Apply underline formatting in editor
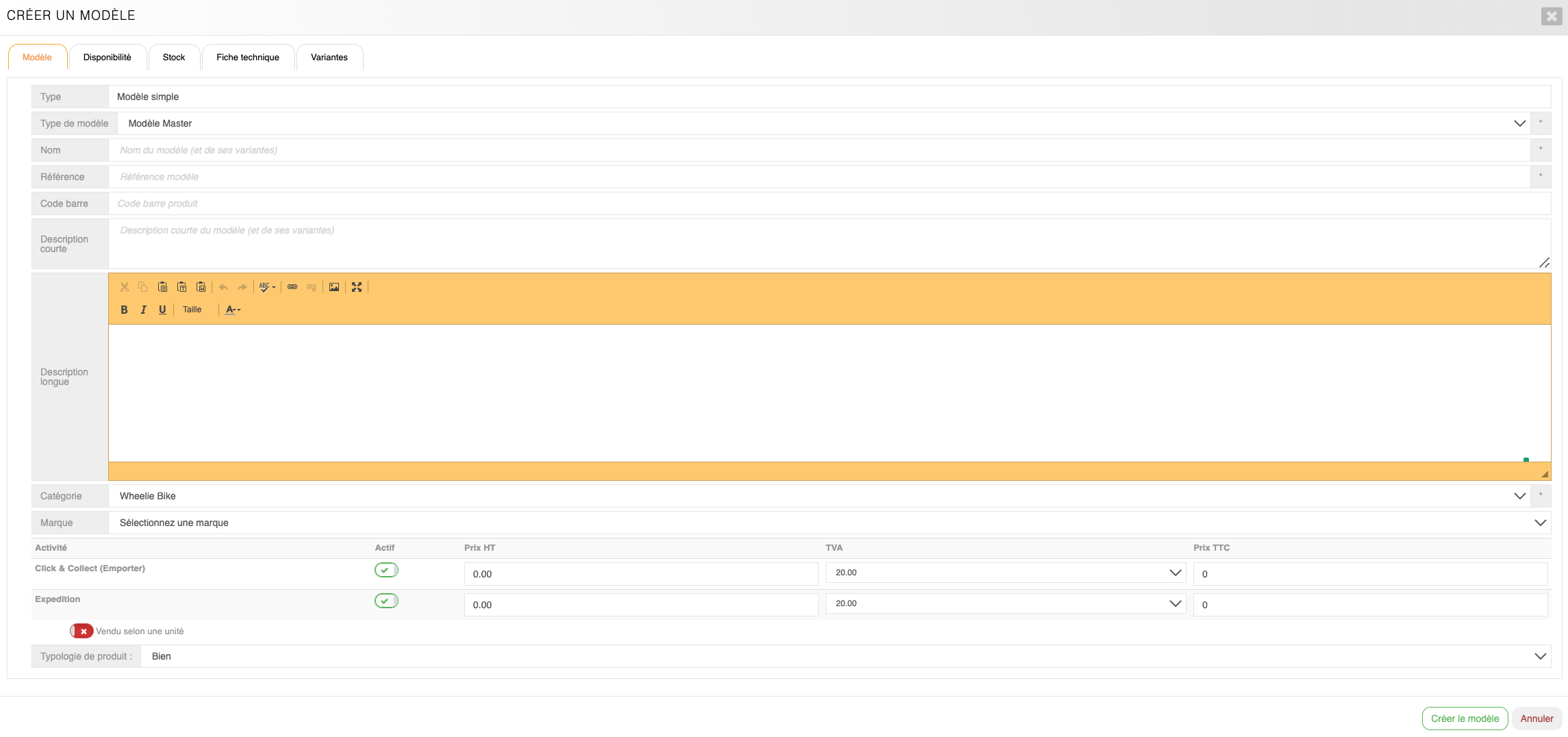Viewport: 1568px width, 737px height. tap(162, 310)
